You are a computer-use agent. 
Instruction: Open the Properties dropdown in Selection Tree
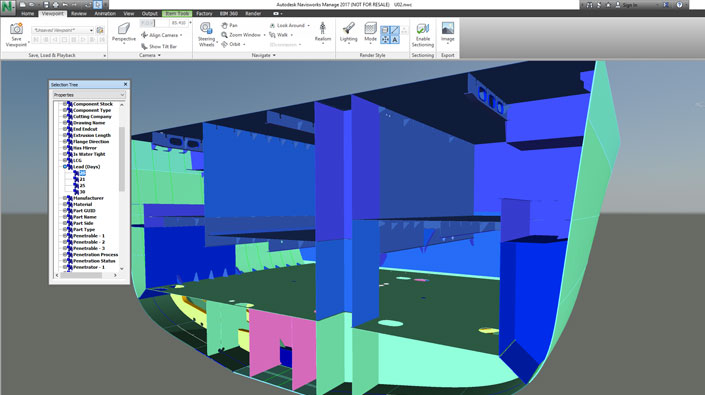89,95
